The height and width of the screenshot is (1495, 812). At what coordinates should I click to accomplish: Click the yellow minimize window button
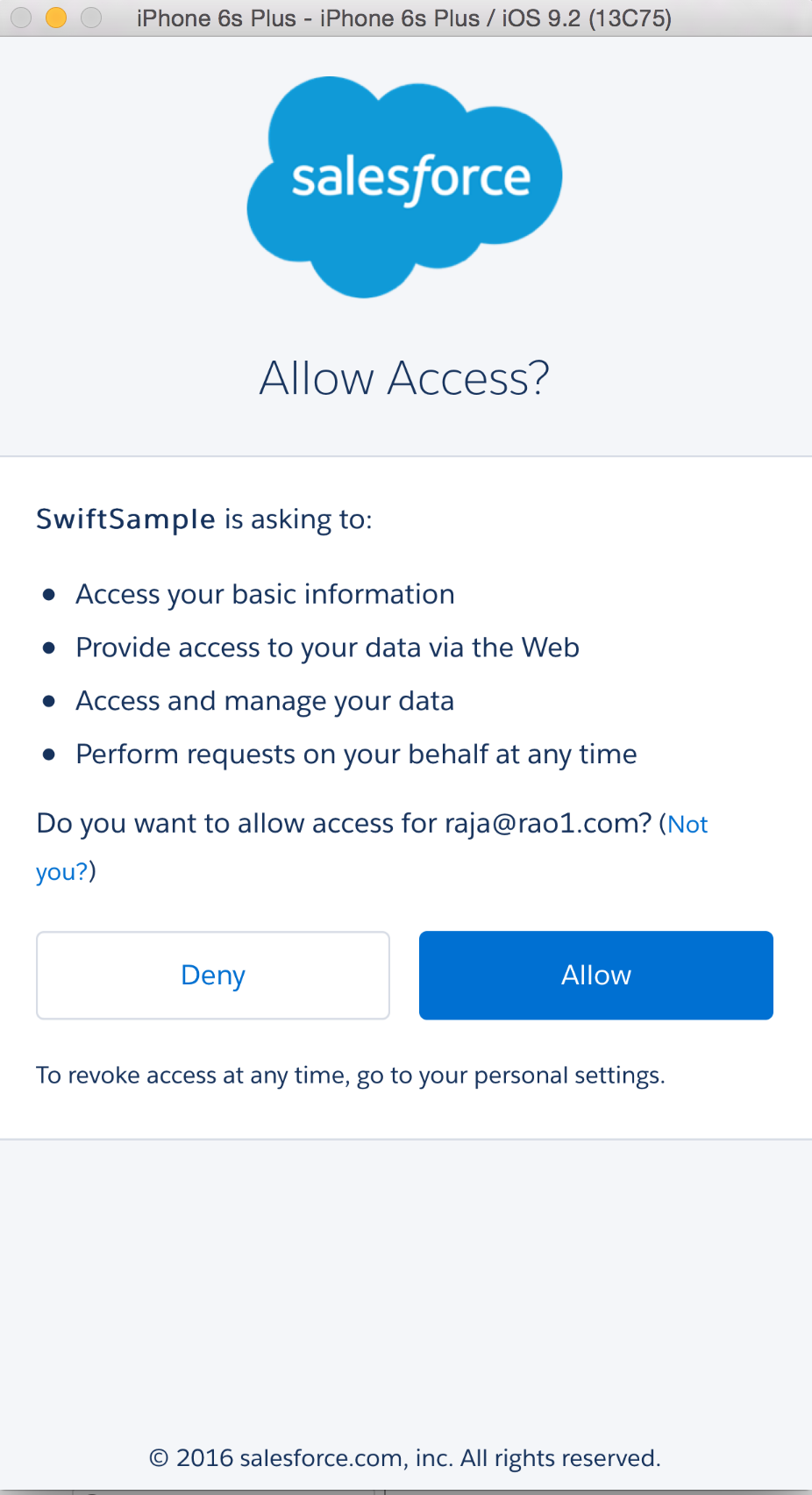point(56,18)
